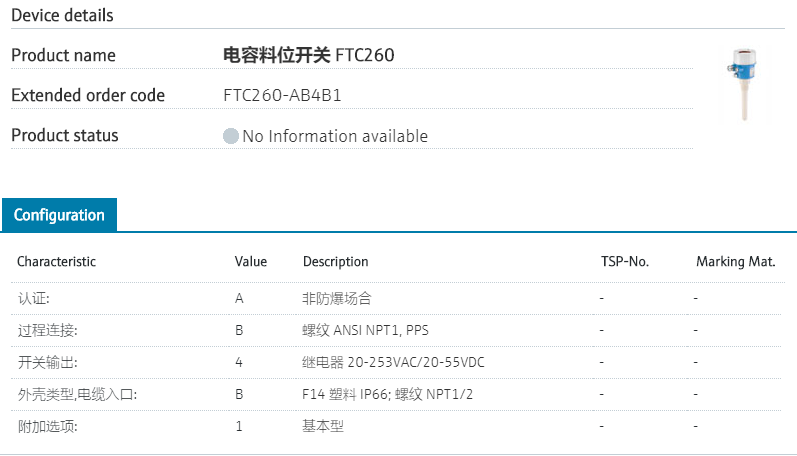Click the grey product status indicator dot
Image resolution: width=797 pixels, height=456 pixels.
pos(231,136)
